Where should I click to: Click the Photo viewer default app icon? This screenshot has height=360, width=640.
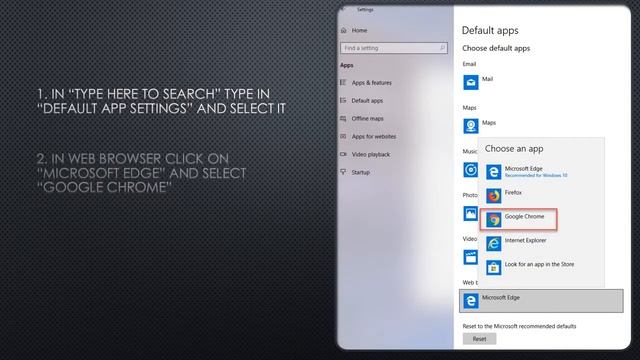471,213
